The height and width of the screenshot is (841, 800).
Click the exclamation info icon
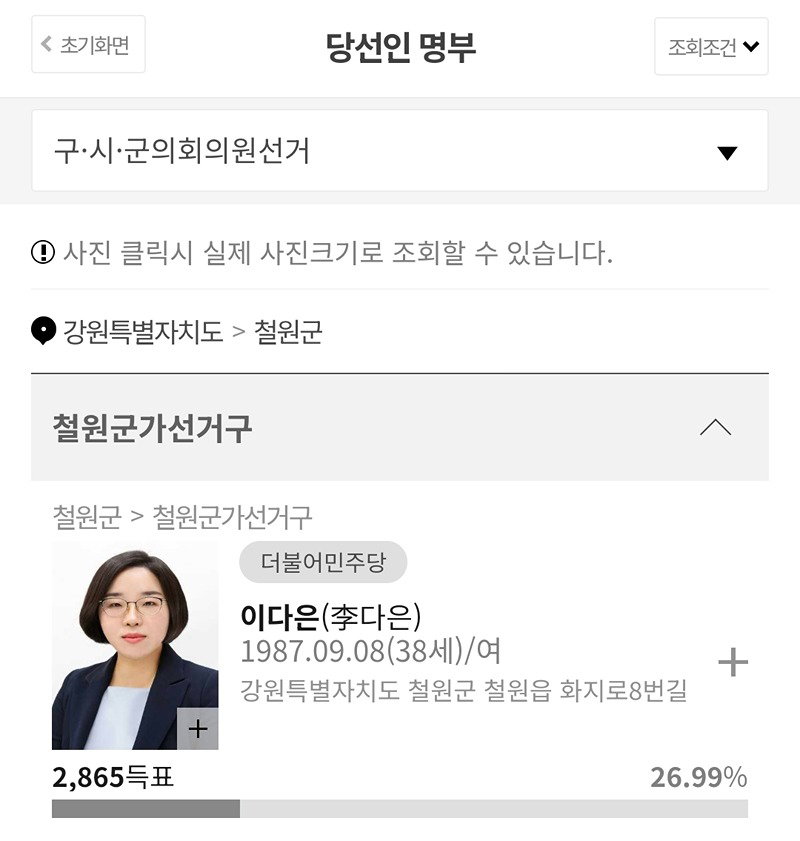43,252
